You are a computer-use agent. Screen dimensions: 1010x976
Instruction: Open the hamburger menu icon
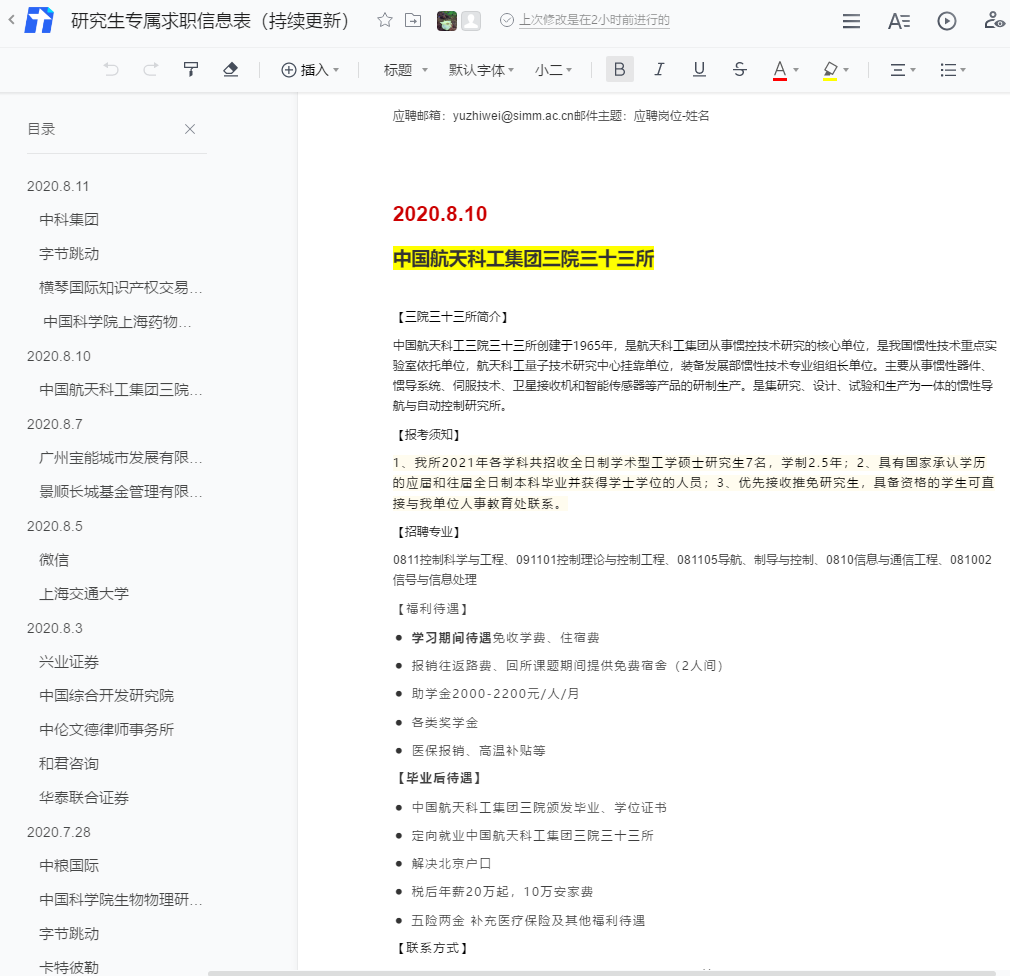[851, 21]
